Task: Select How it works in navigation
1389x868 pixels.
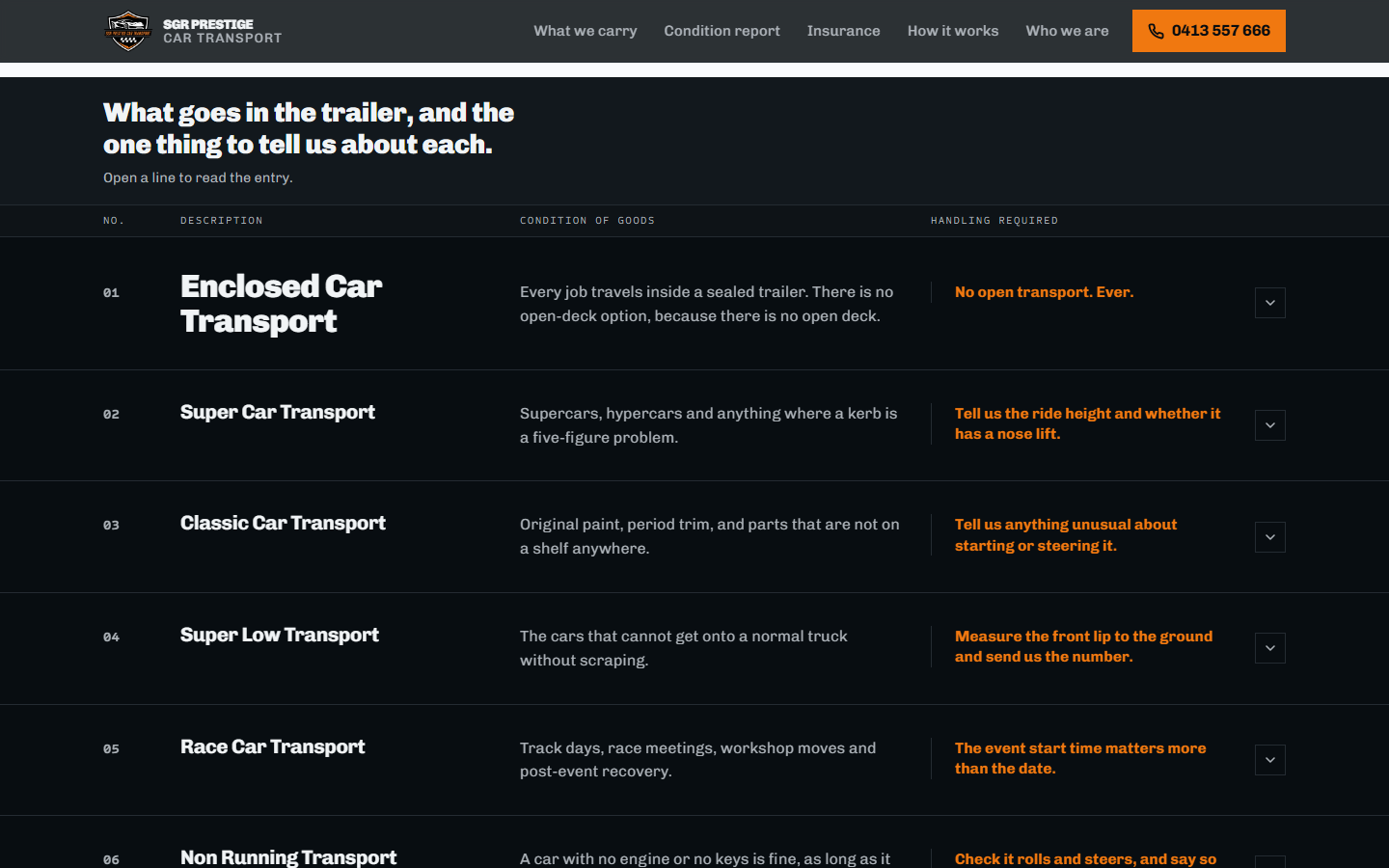Action: (x=953, y=31)
